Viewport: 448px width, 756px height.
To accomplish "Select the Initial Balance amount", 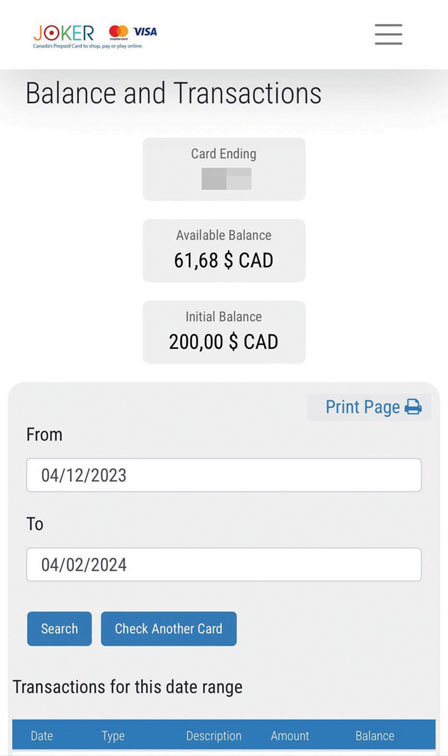I will click(224, 342).
